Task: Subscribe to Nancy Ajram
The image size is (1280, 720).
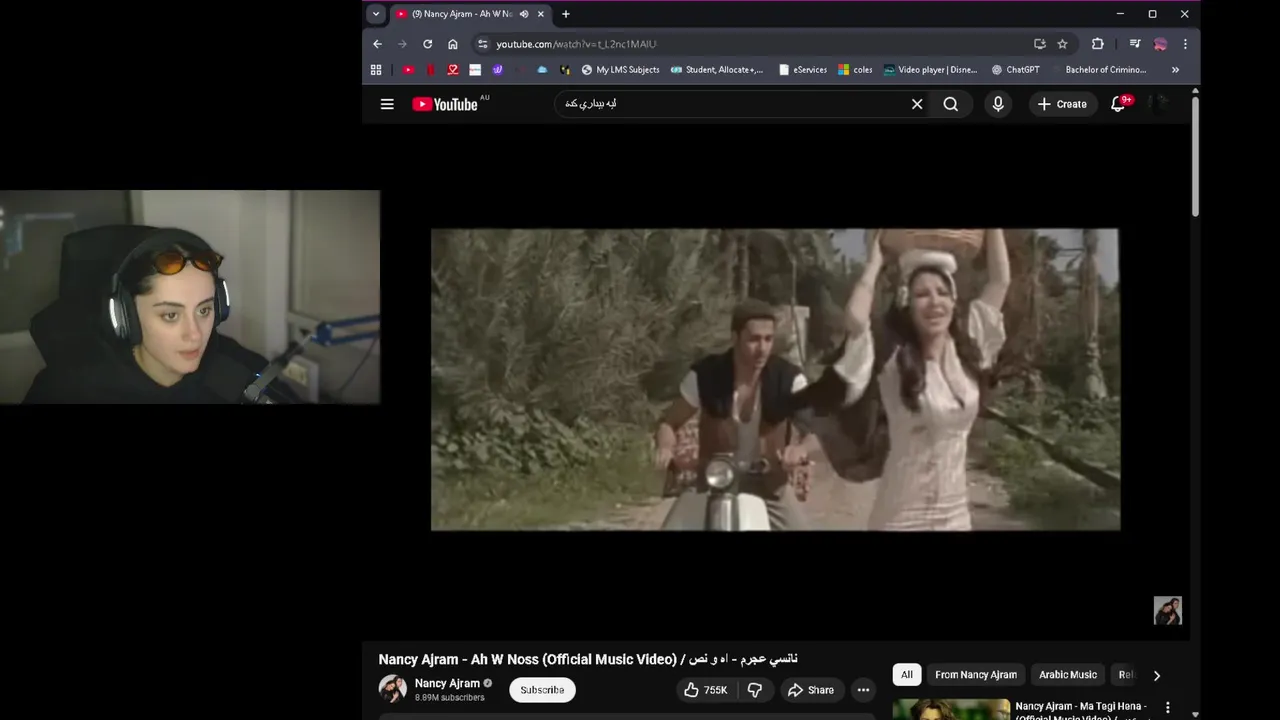Action: click(x=542, y=690)
